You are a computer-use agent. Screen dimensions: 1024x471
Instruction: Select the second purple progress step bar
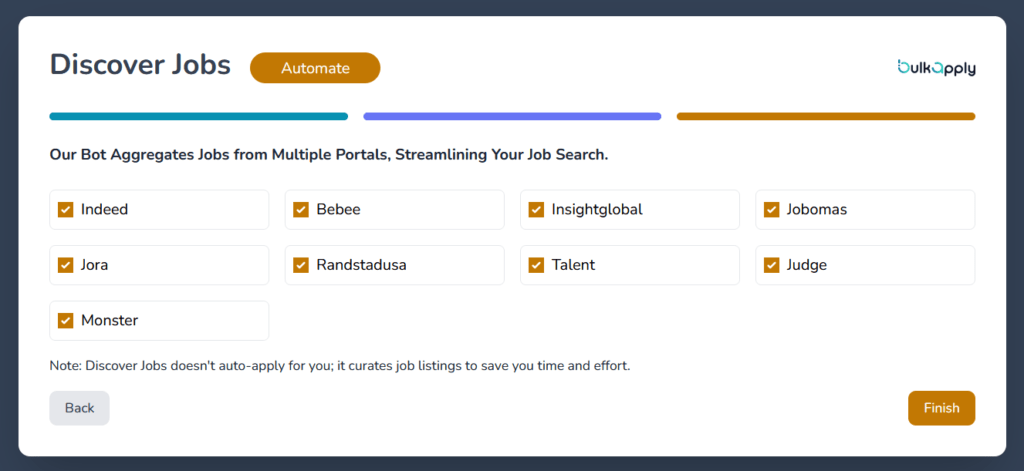pos(512,117)
